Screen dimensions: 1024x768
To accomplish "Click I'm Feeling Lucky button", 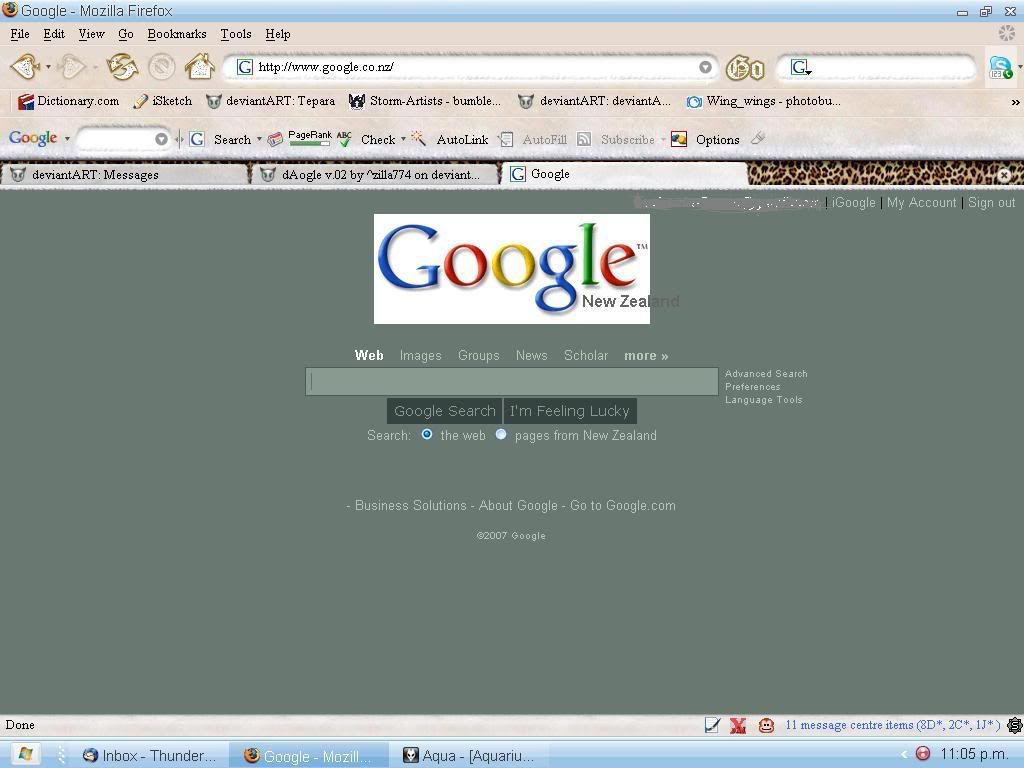I will [569, 411].
